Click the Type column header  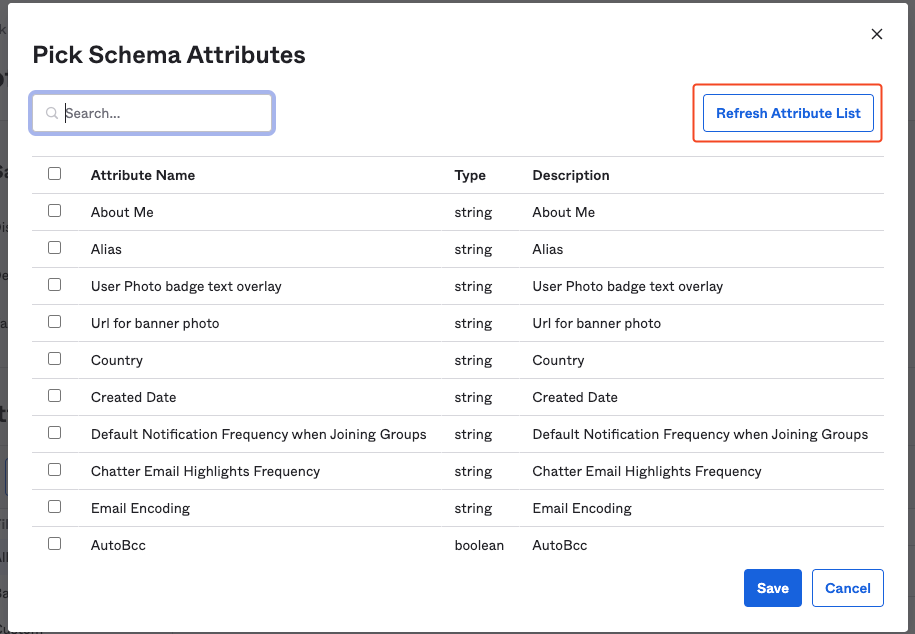(x=470, y=175)
